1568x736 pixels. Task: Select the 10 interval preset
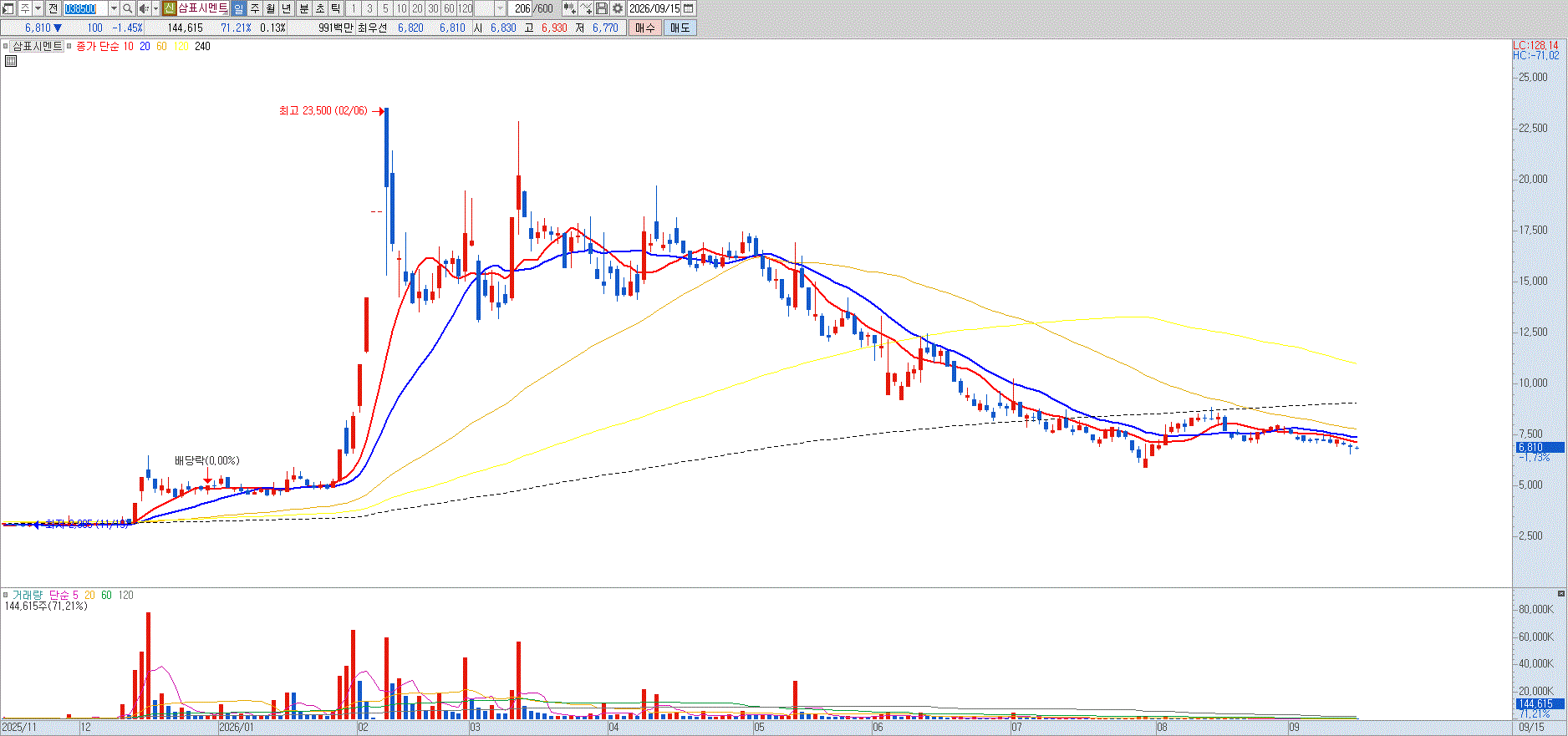pyautogui.click(x=401, y=8)
